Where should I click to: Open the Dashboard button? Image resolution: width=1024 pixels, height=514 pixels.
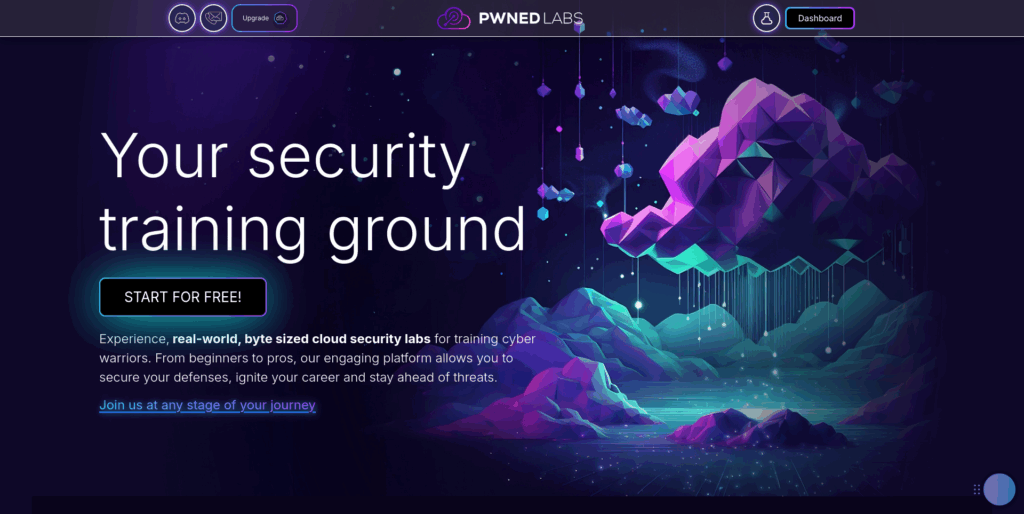point(820,18)
